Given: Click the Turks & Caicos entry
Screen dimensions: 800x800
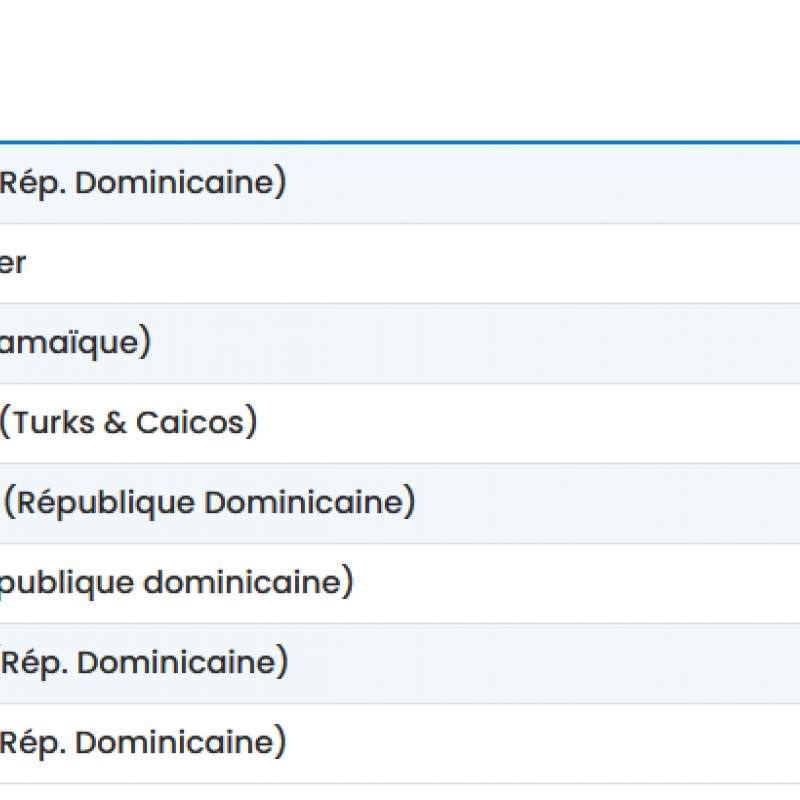Looking at the screenshot, I should click(129, 422).
